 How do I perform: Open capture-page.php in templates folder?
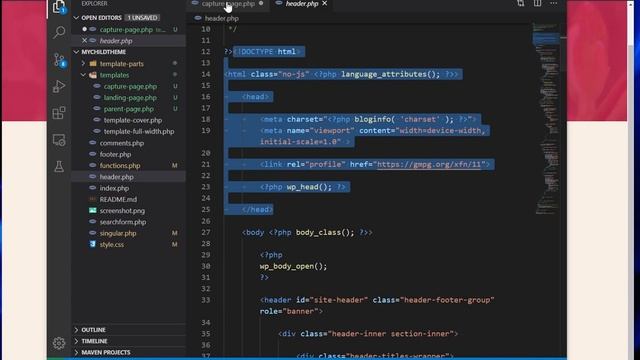(x=130, y=87)
